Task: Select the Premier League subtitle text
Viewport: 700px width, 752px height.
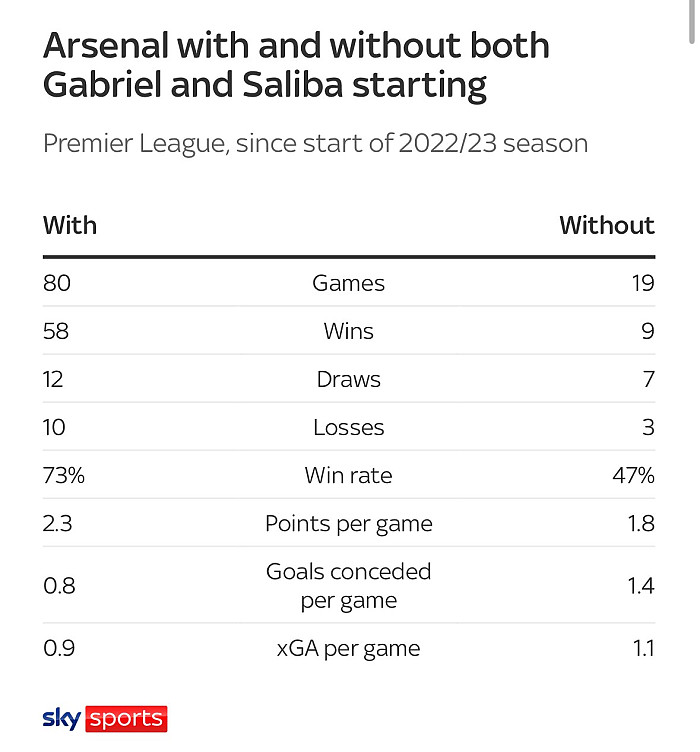Action: tap(315, 143)
